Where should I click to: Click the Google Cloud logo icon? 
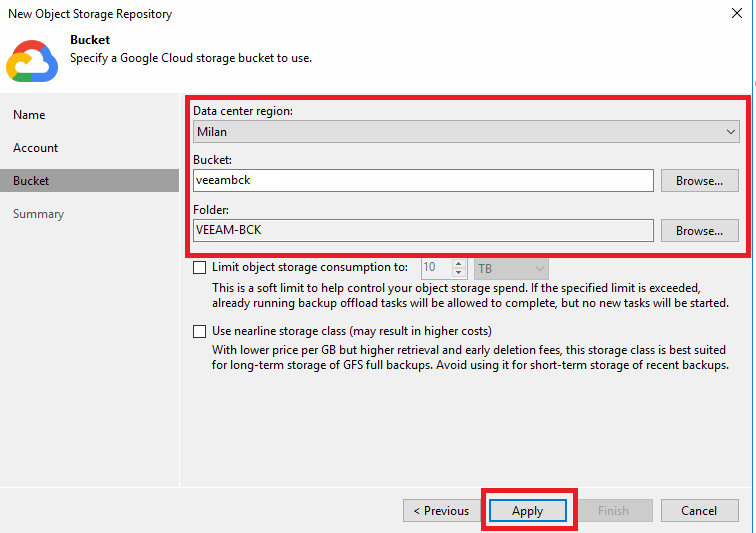click(x=32, y=61)
